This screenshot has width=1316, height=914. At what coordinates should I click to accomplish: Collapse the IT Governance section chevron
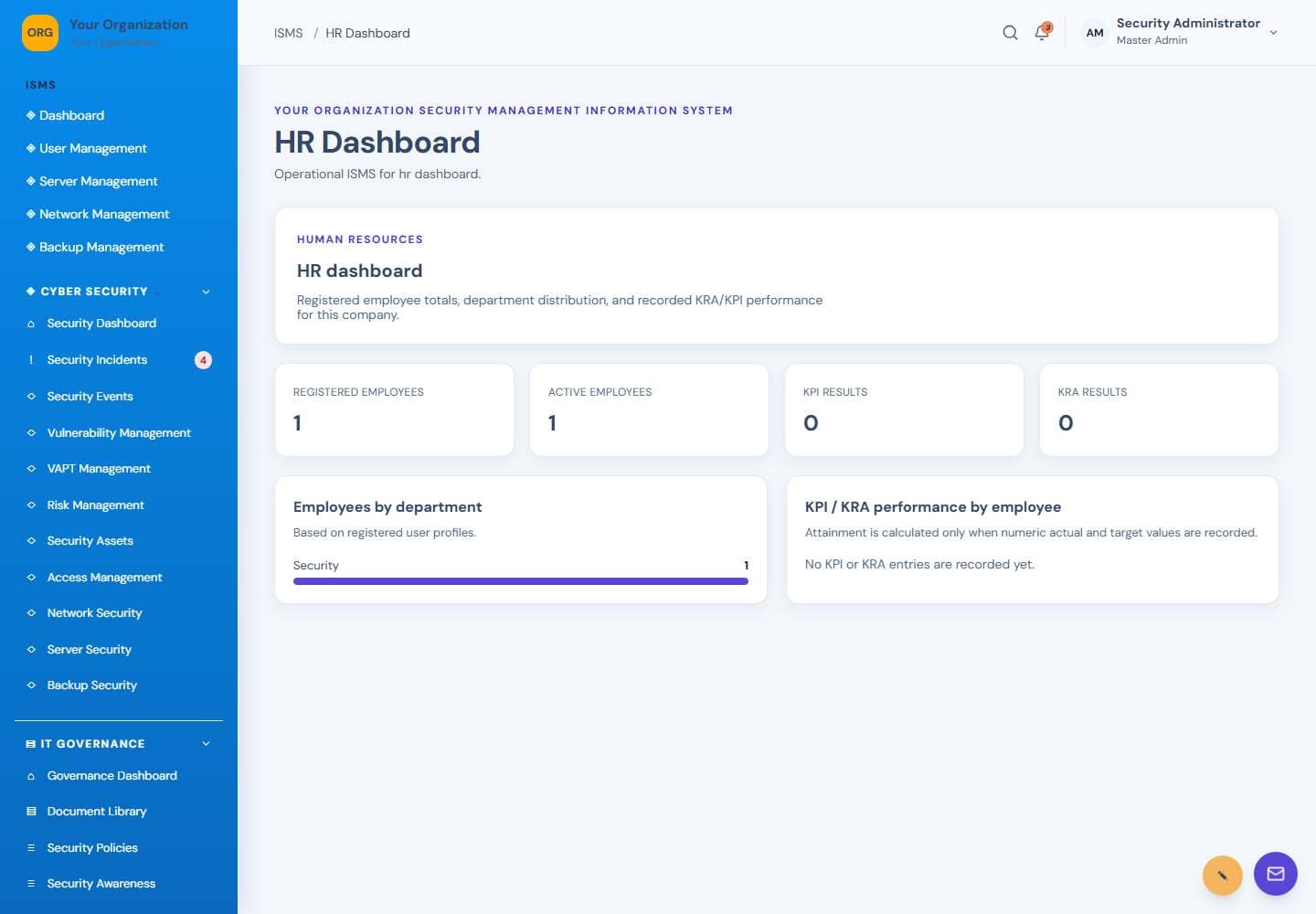point(207,744)
